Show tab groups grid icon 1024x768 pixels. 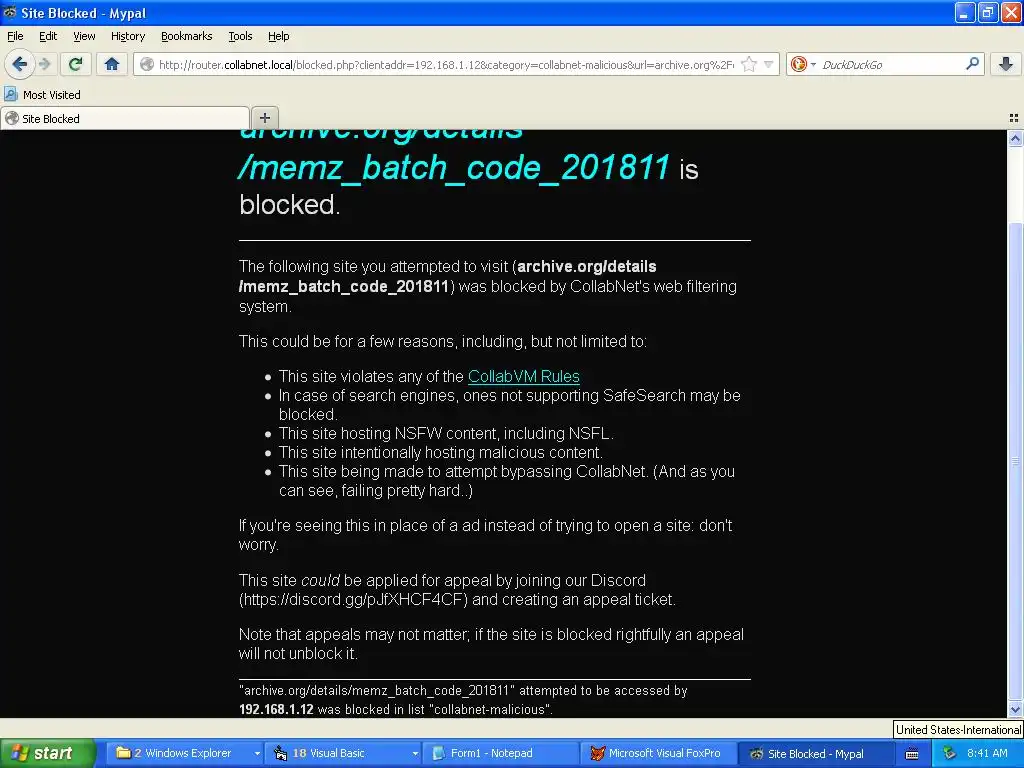[1014, 118]
